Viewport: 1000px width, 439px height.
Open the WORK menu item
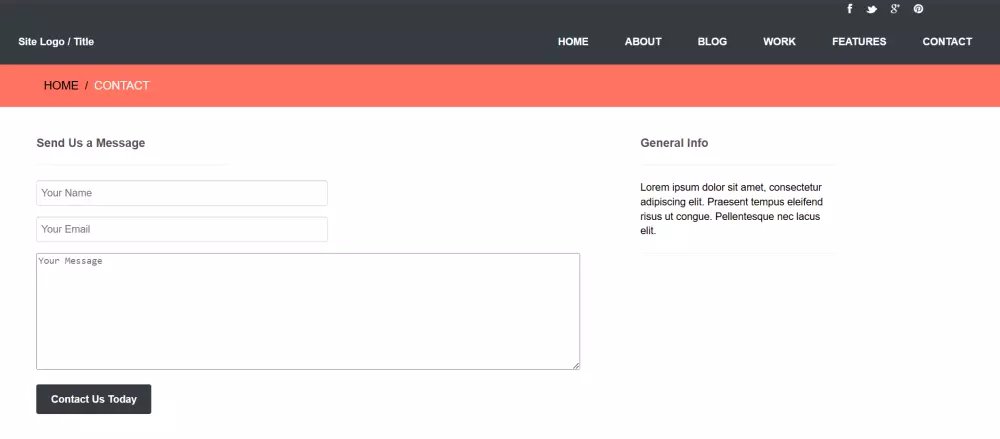779,41
